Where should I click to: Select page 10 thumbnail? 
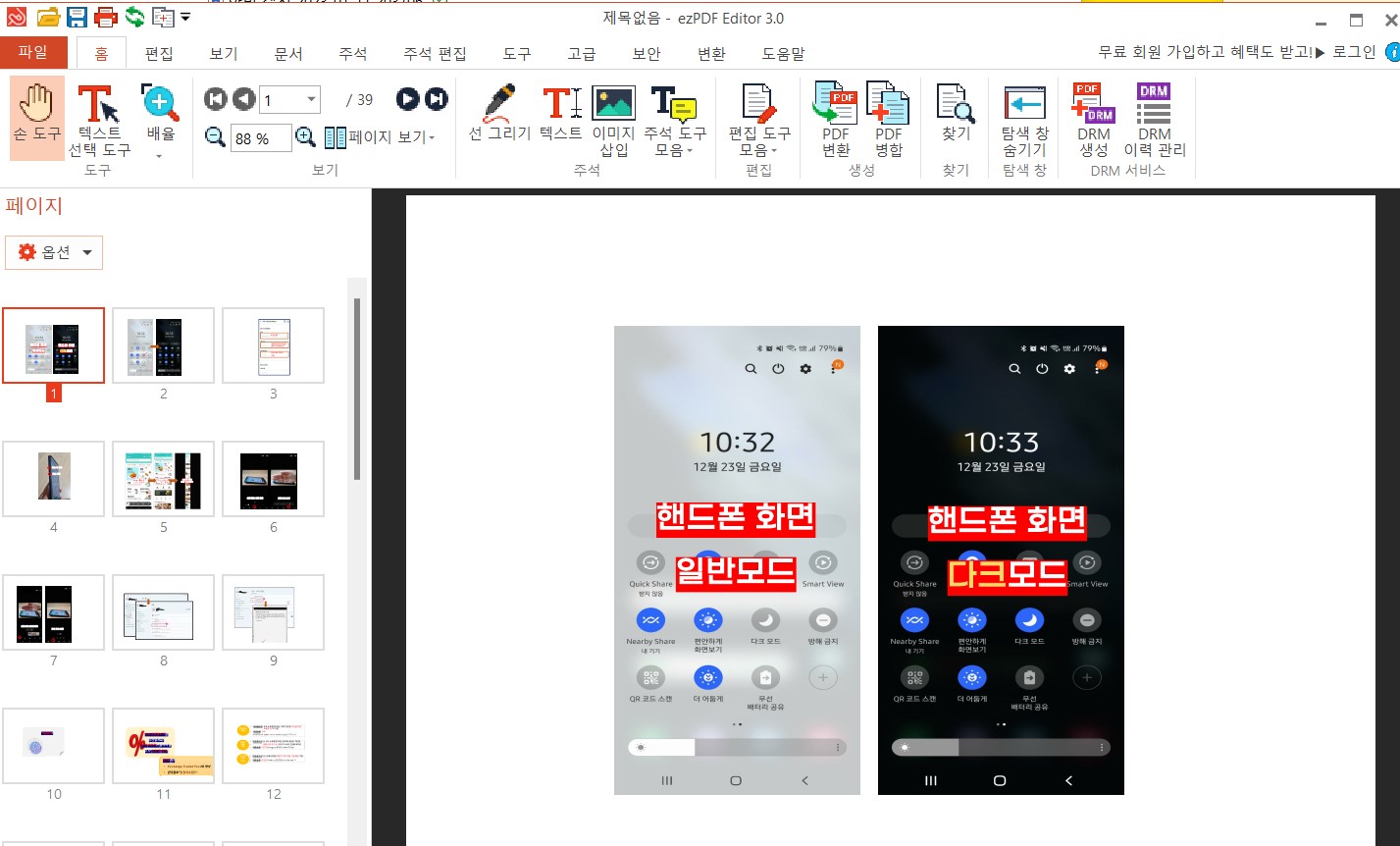point(53,746)
